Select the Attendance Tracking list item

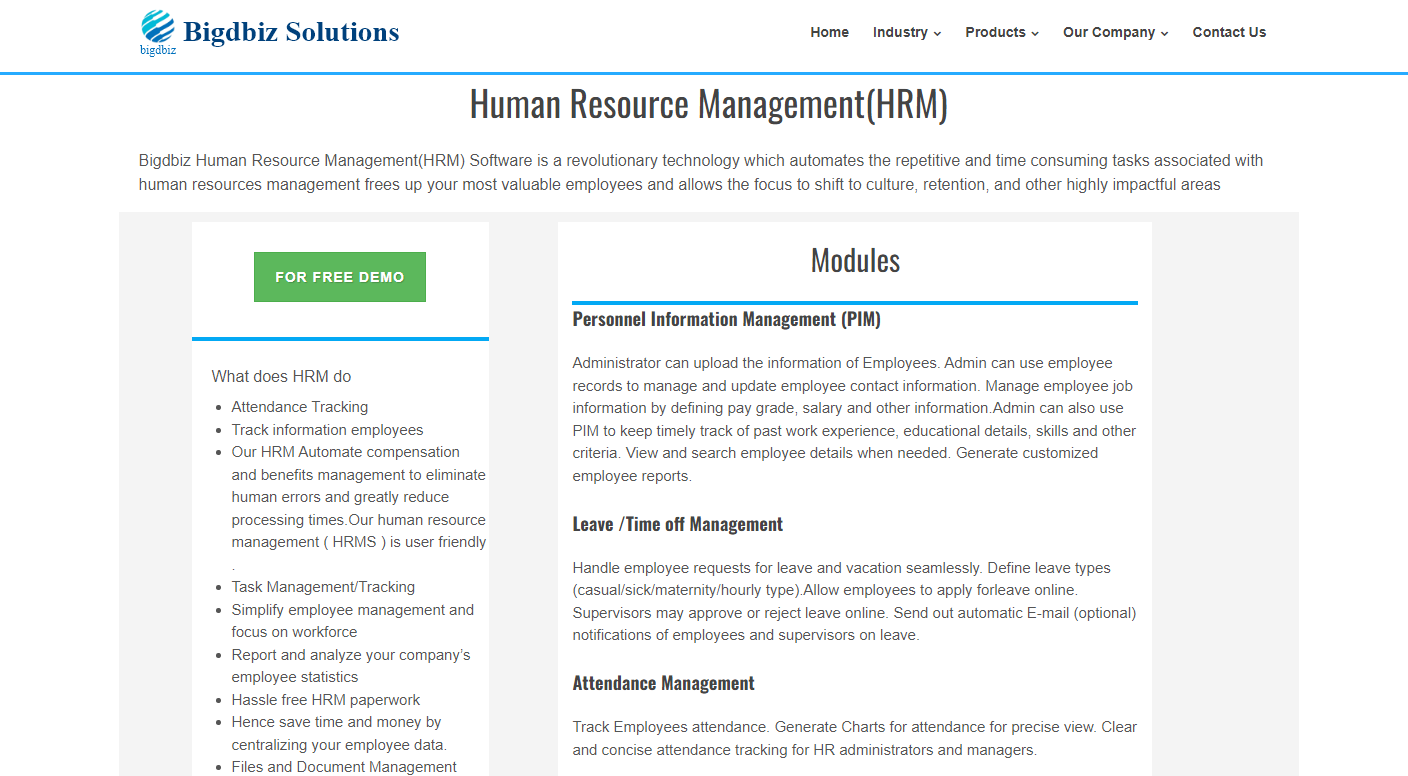pos(300,407)
